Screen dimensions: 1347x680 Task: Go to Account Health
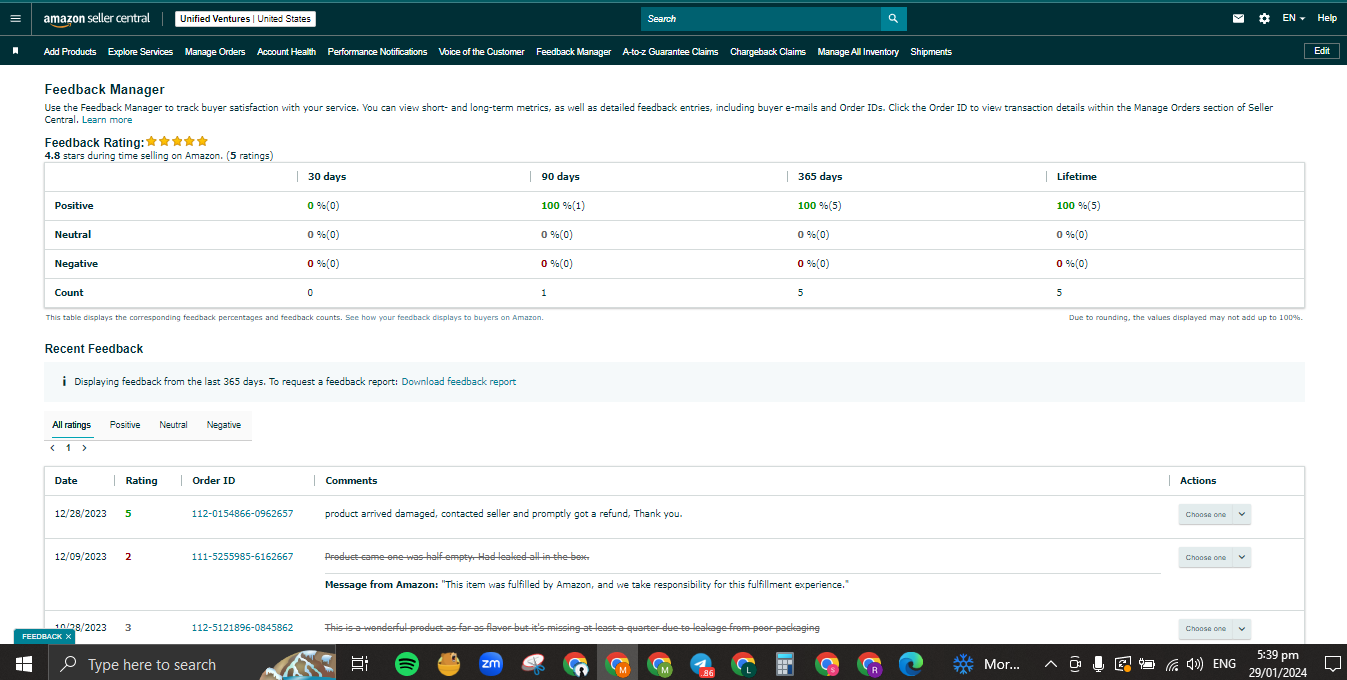click(286, 52)
